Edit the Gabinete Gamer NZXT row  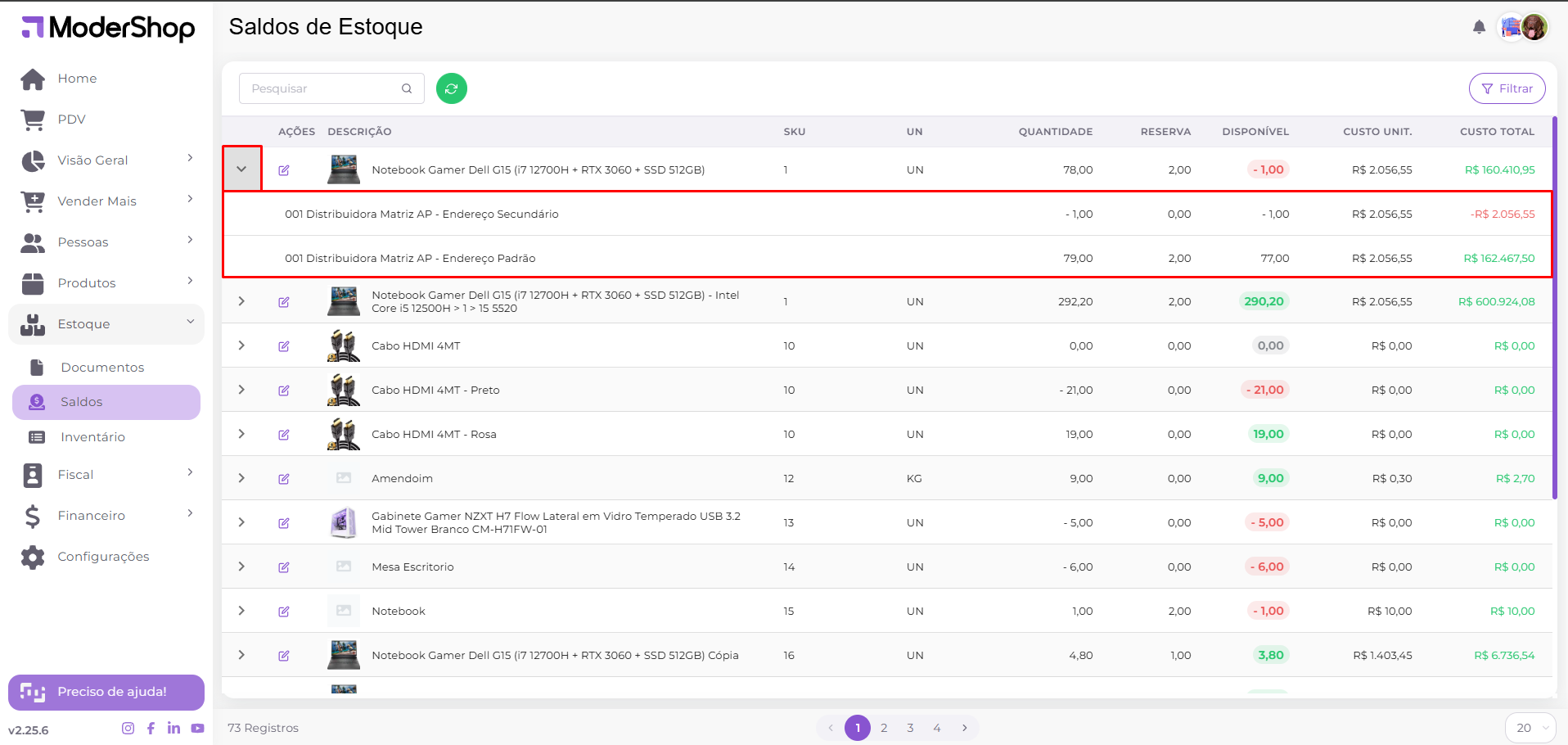tap(284, 523)
